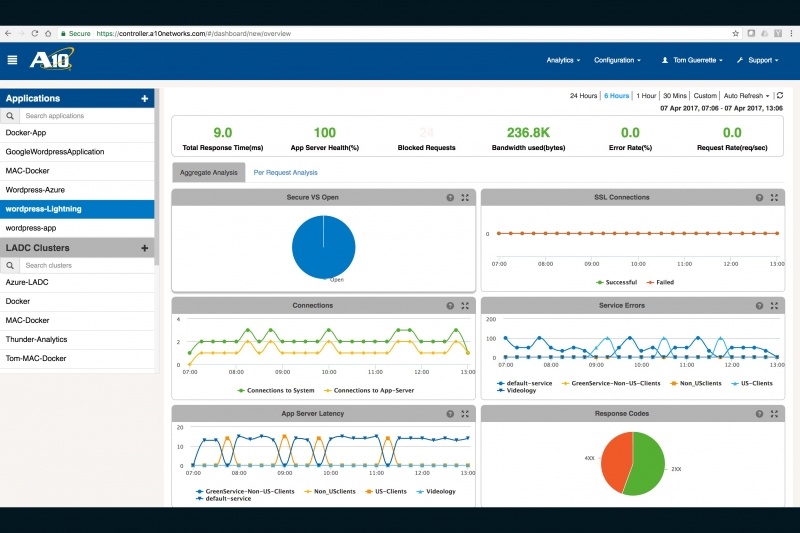Image resolution: width=800 pixels, height=533 pixels.
Task: Show help for Connections panel
Action: click(450, 306)
